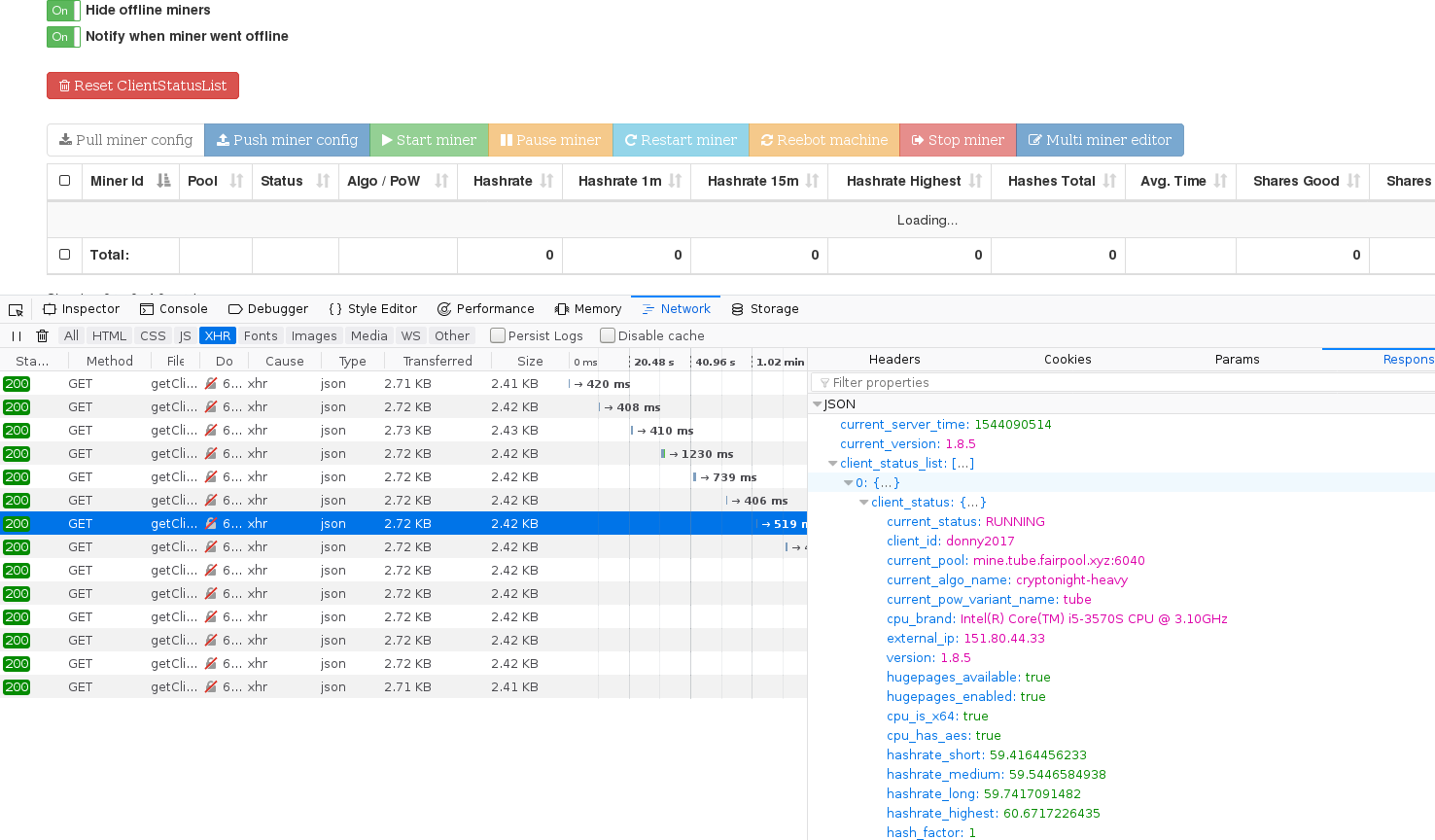1435x840 pixels.
Task: Check the Total row checkbox
Action: [64, 255]
